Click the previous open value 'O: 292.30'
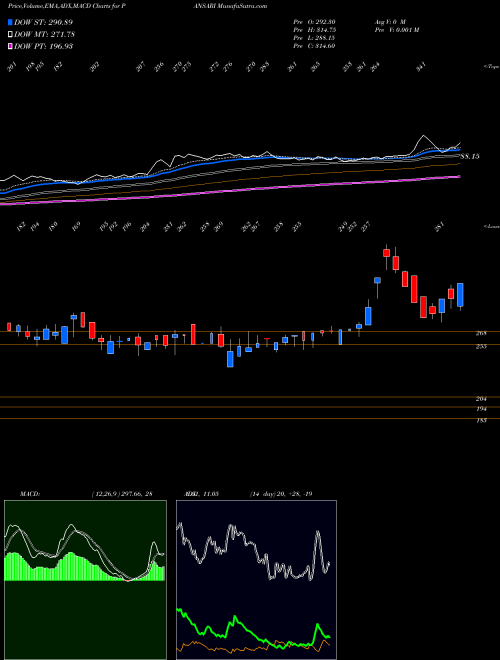The height and width of the screenshot is (660, 500). 320,22
